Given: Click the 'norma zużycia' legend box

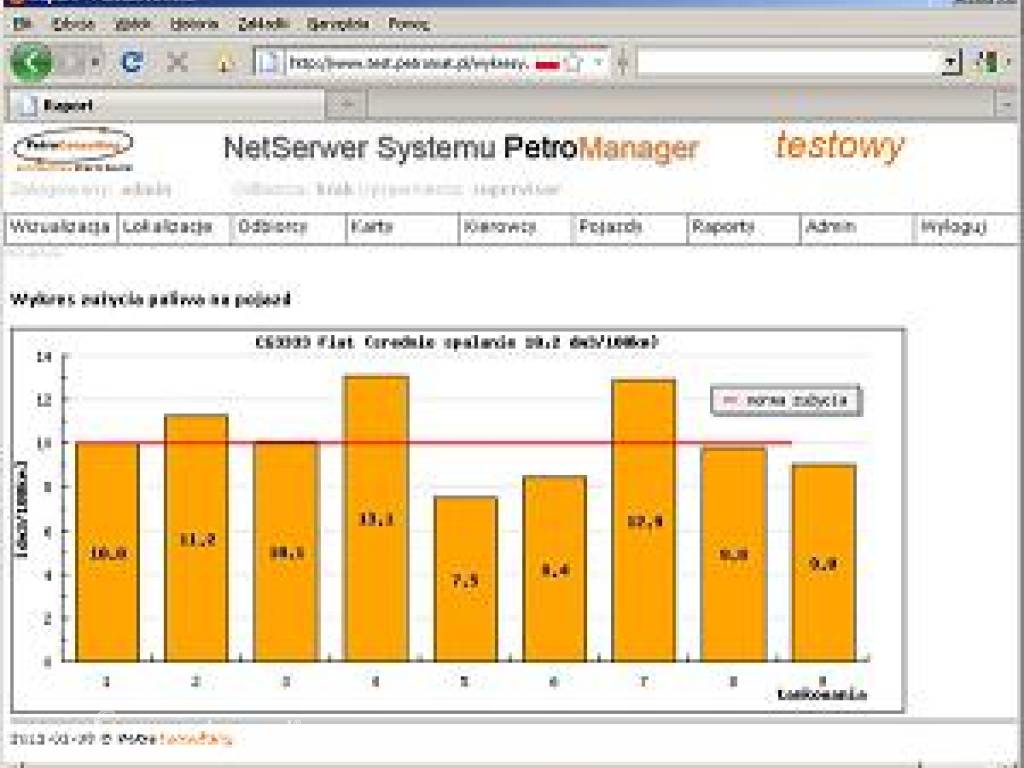Looking at the screenshot, I should [786, 400].
